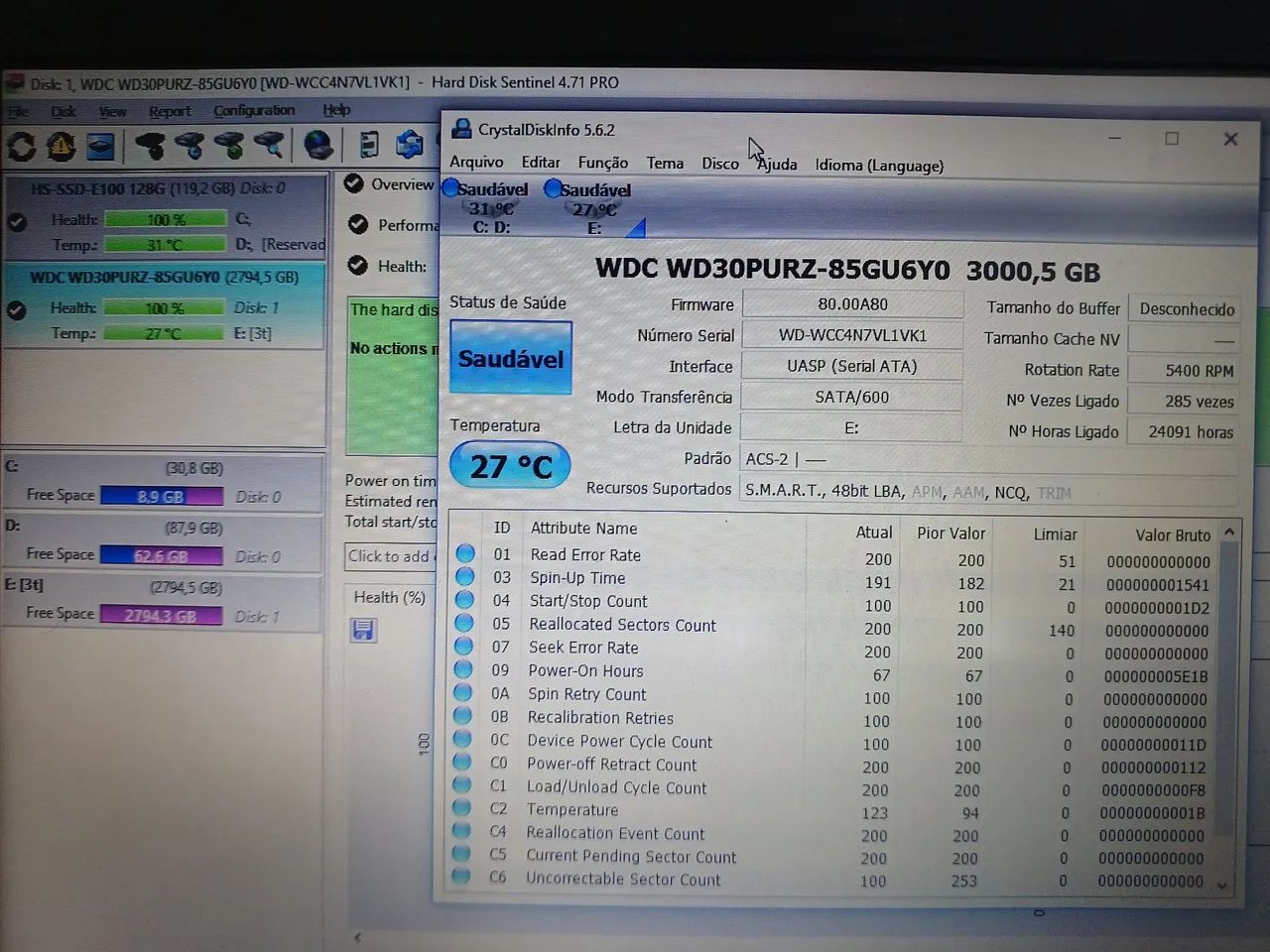
Task: Open the Disco menu
Action: (x=720, y=164)
